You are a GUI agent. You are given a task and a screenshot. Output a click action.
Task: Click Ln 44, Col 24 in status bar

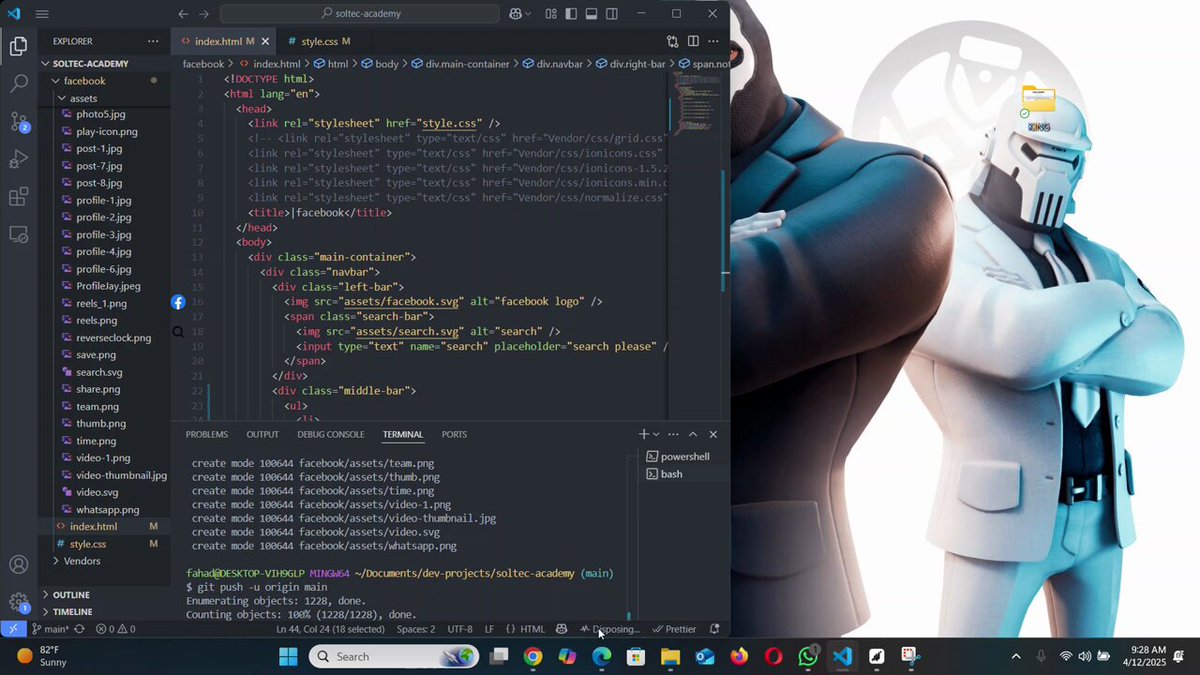pyautogui.click(x=331, y=629)
